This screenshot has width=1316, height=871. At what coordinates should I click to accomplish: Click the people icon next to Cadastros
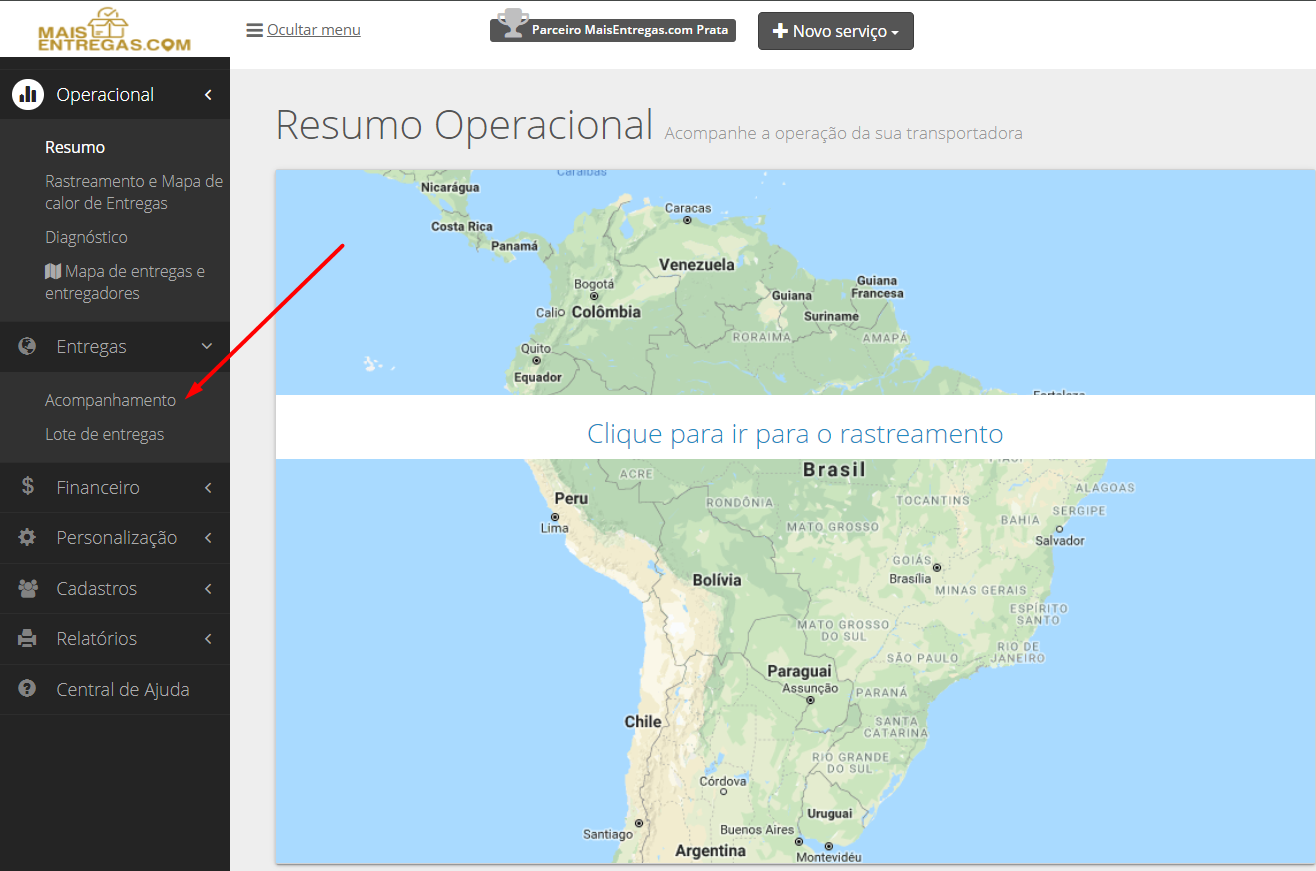(x=28, y=588)
